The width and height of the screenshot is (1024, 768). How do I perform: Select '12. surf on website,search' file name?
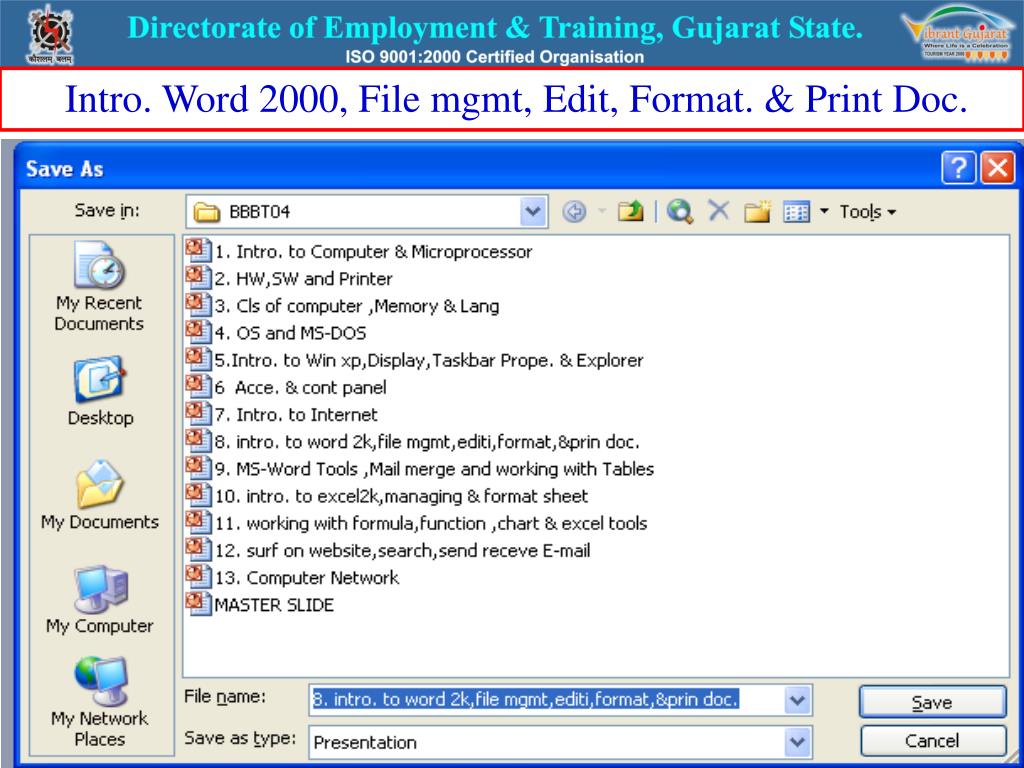[x=402, y=551]
